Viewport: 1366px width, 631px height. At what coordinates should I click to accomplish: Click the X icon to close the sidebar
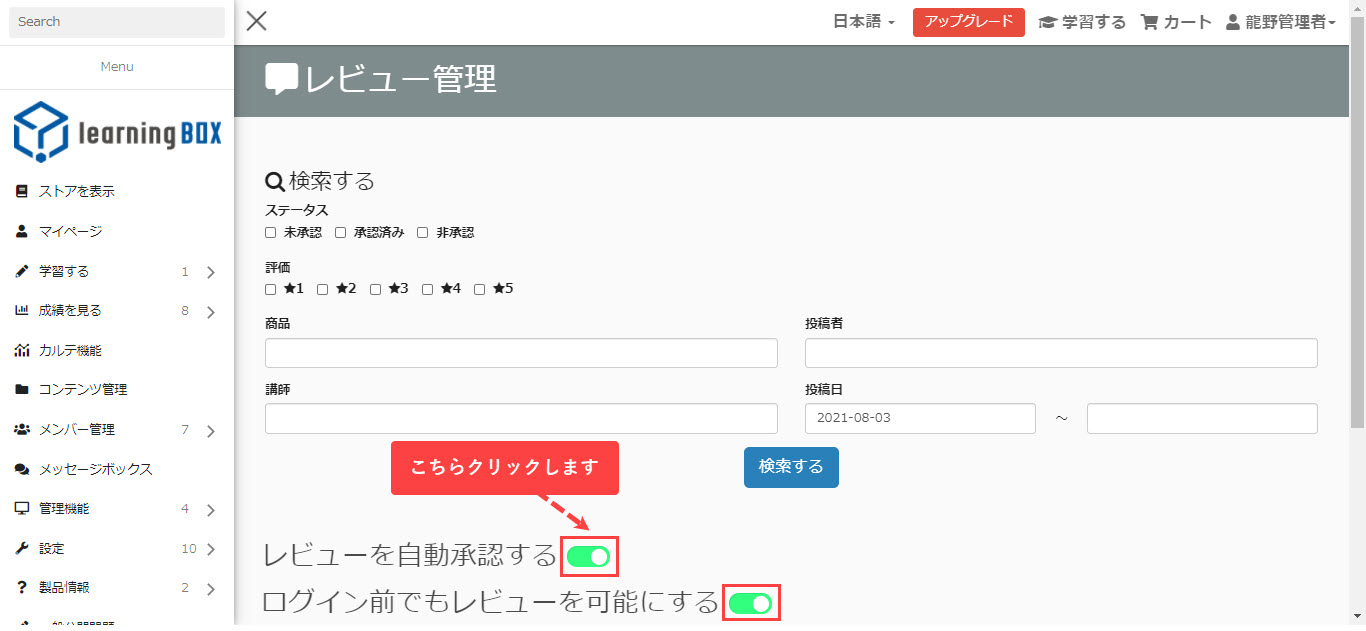[257, 21]
